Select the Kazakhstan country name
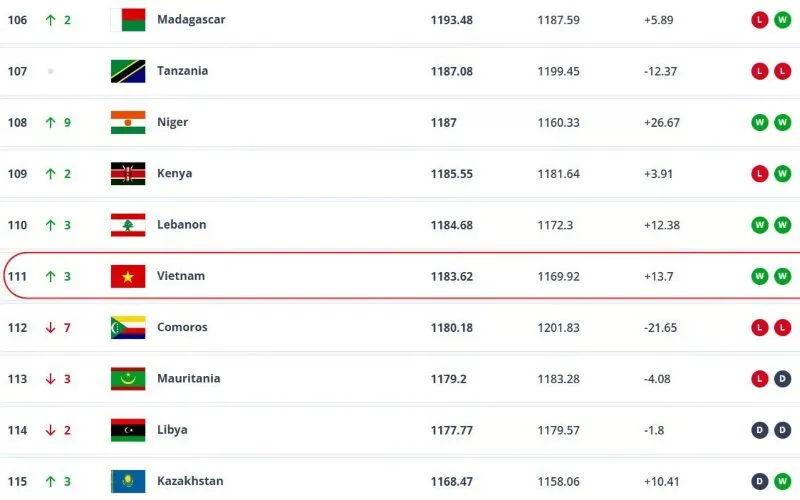This screenshot has width=800, height=500. coord(190,481)
